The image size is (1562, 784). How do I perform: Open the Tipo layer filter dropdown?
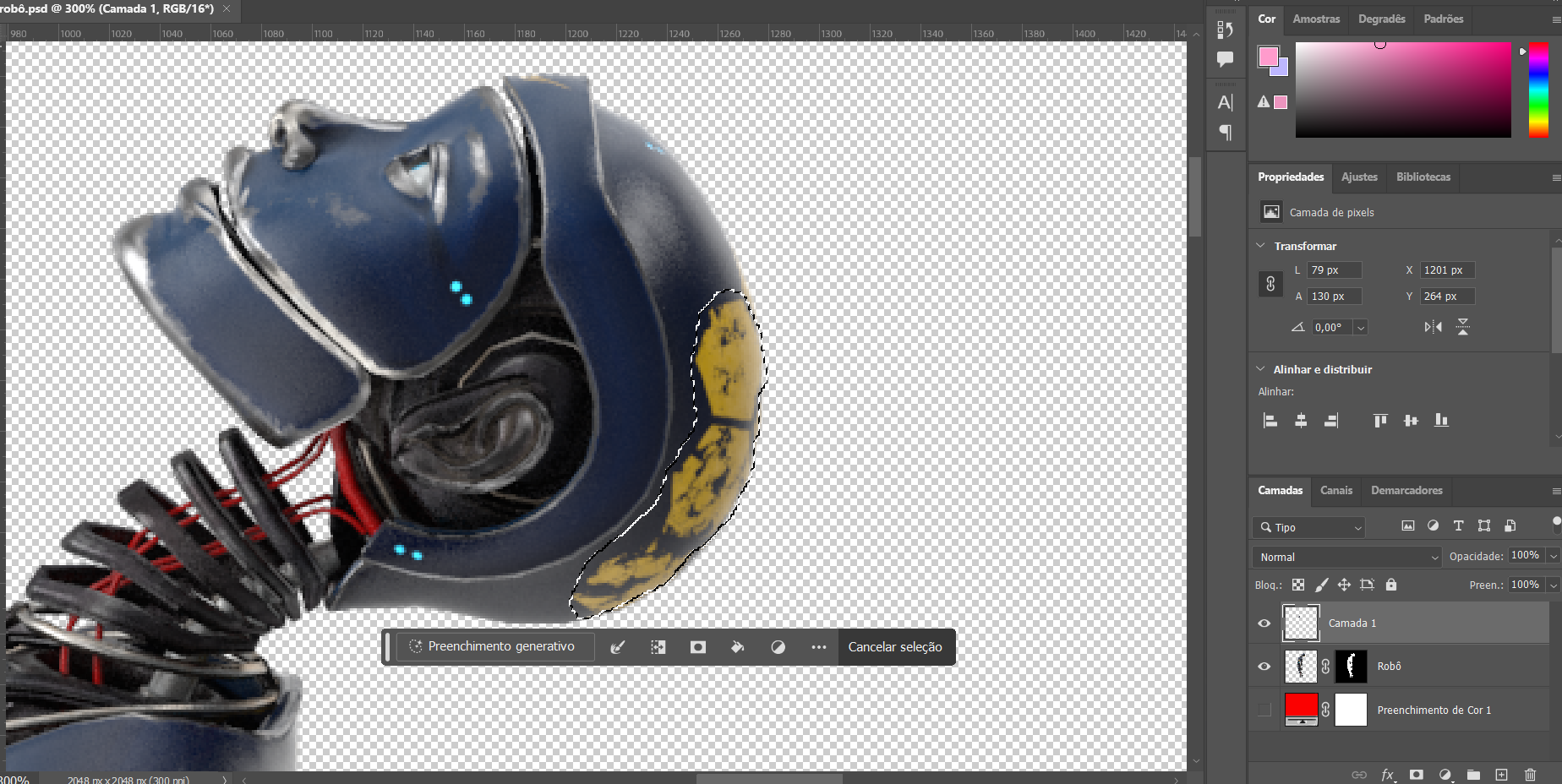[x=1309, y=527]
